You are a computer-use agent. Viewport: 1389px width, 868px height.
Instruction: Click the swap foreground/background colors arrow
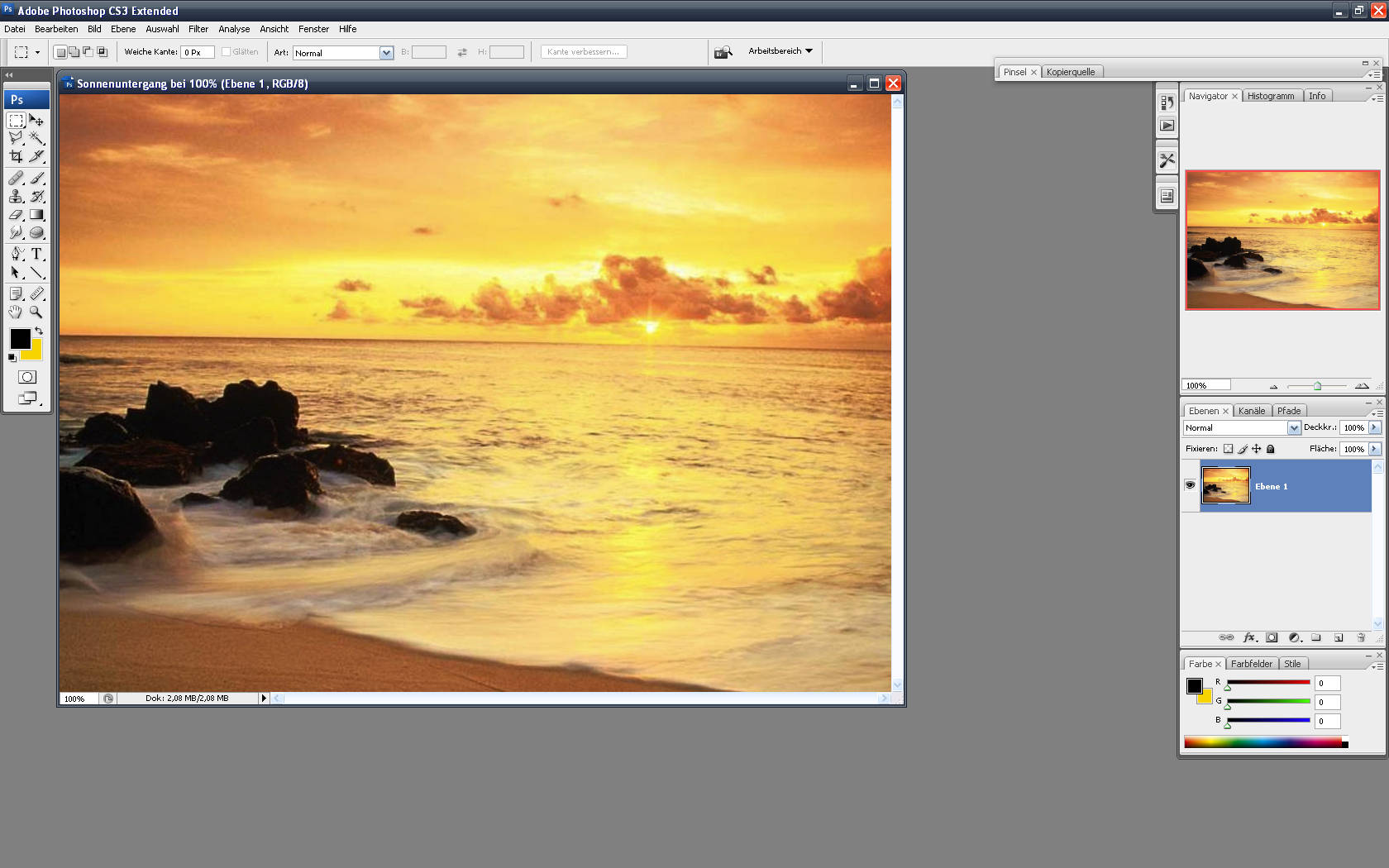click(38, 331)
